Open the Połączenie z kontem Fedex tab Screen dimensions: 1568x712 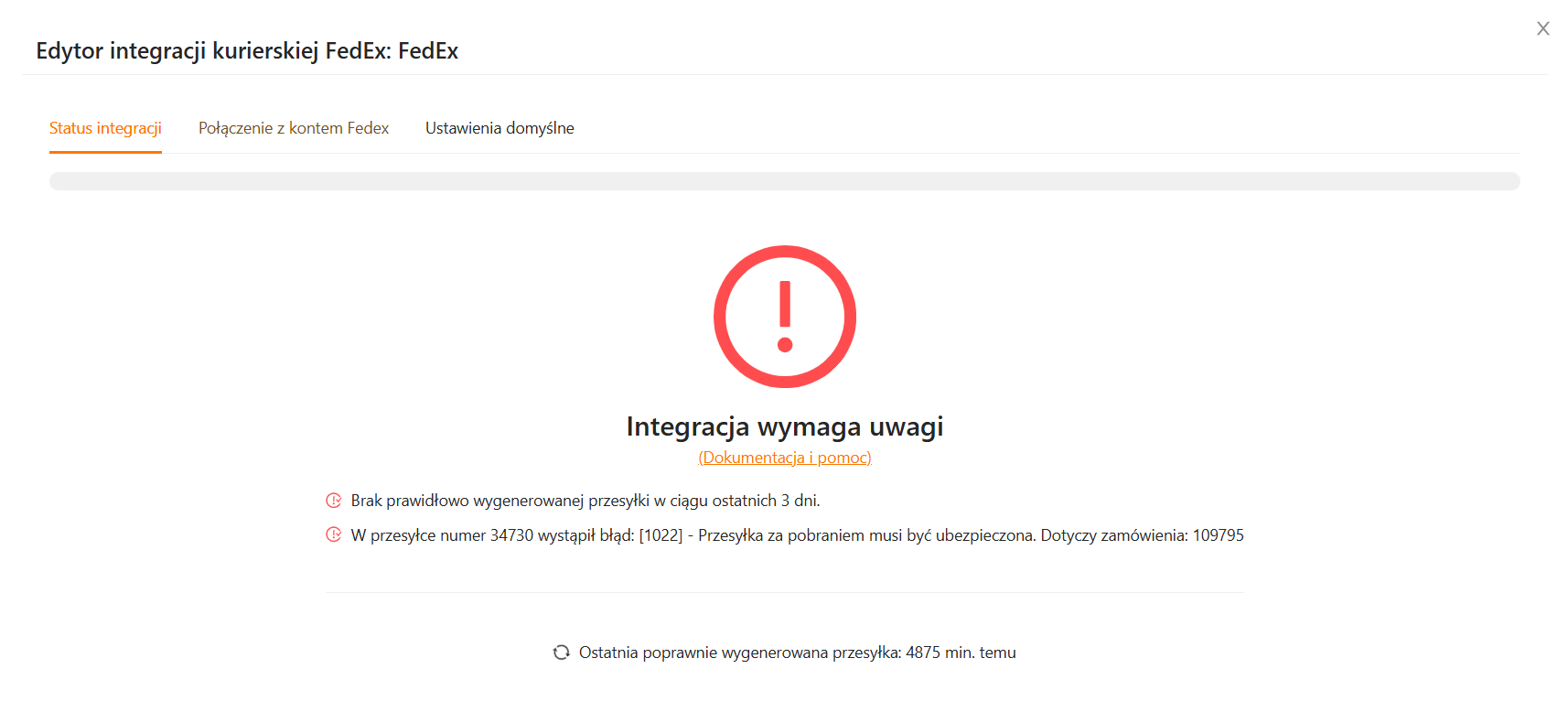[x=294, y=128]
